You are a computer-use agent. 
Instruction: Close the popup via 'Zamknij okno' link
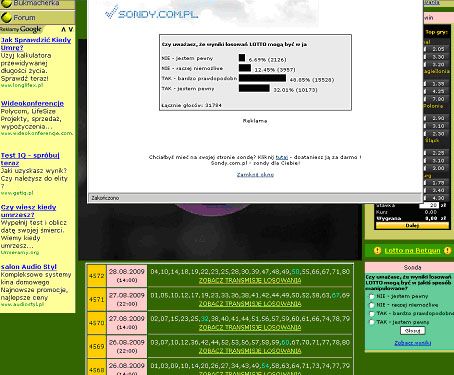click(255, 175)
